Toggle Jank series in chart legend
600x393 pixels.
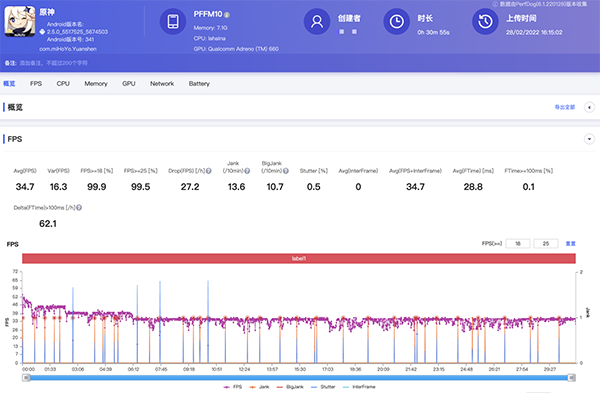tap(259, 387)
